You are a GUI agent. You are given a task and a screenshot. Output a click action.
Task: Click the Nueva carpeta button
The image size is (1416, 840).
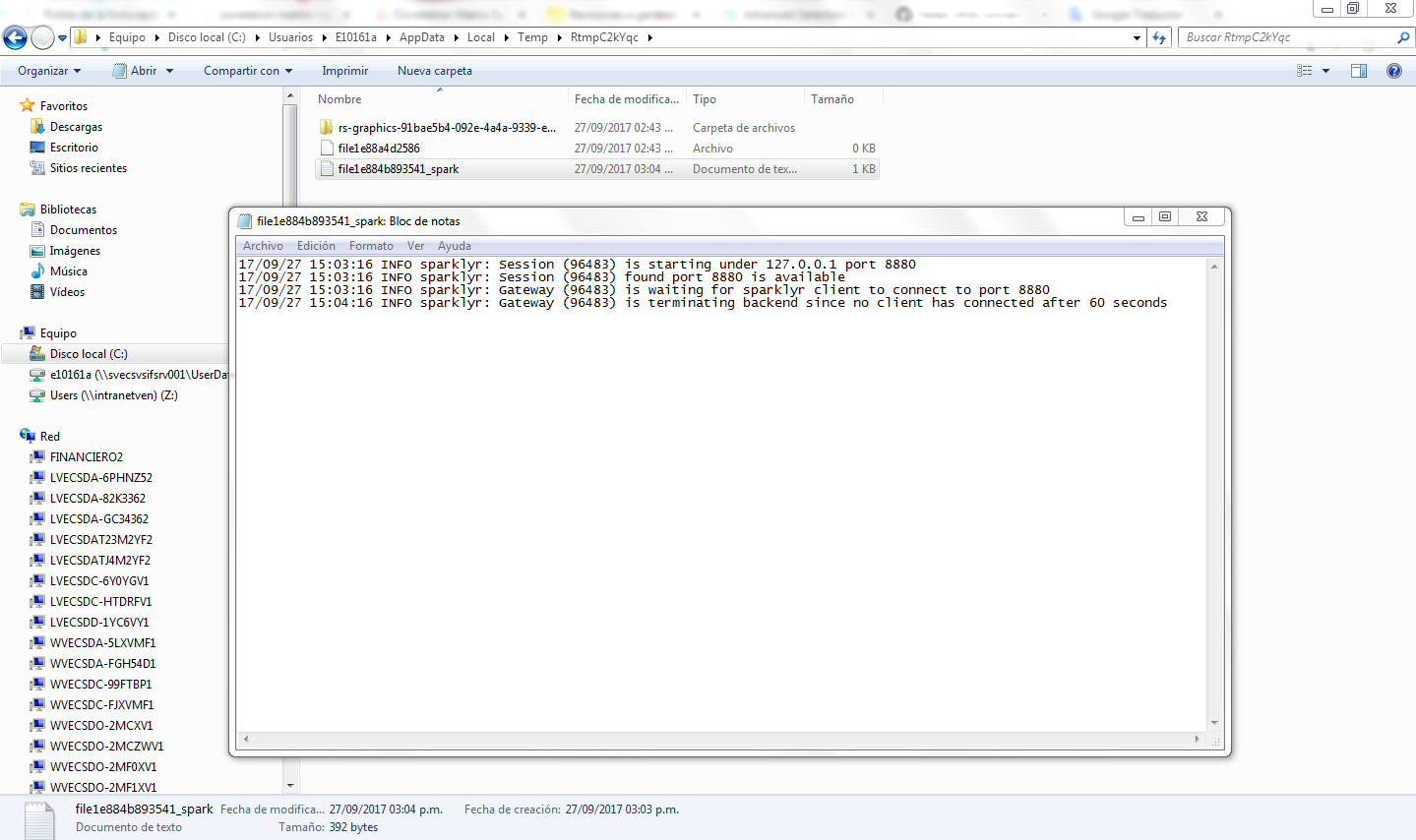(x=434, y=70)
